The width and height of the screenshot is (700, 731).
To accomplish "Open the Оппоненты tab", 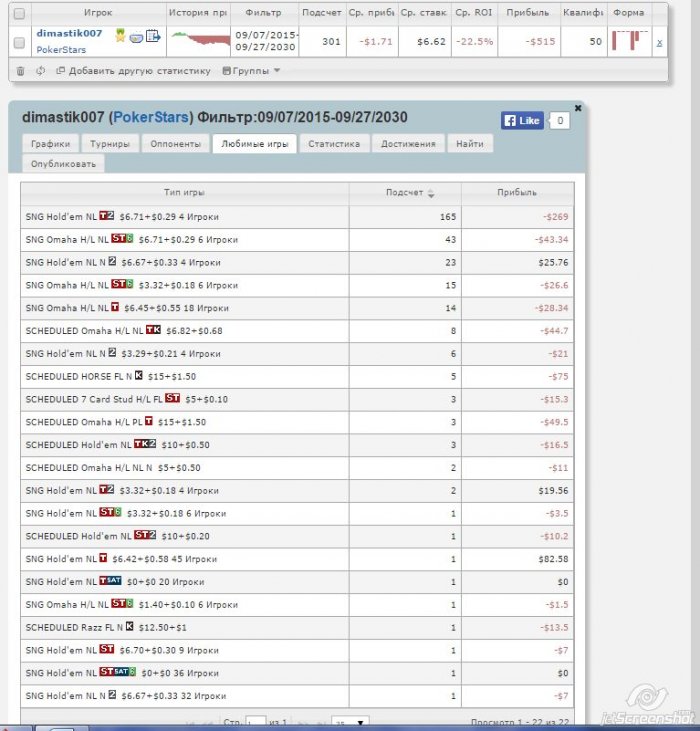I will [175, 144].
